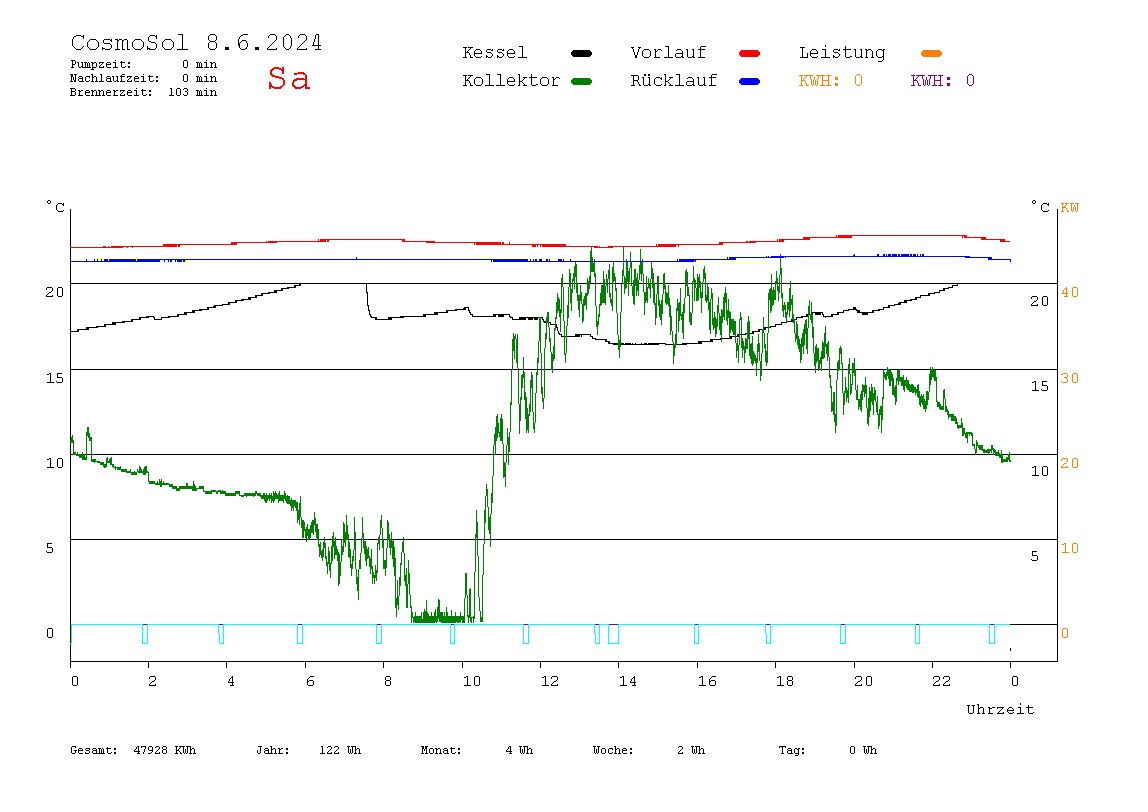The height and width of the screenshot is (812, 1148).
Task: Select the "Vorlauf" legend text
Action: pos(668,53)
